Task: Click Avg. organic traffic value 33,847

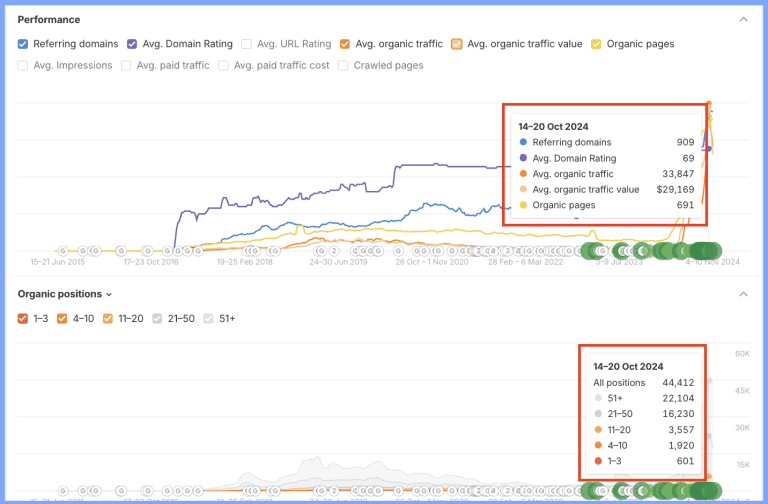Action: (x=678, y=174)
